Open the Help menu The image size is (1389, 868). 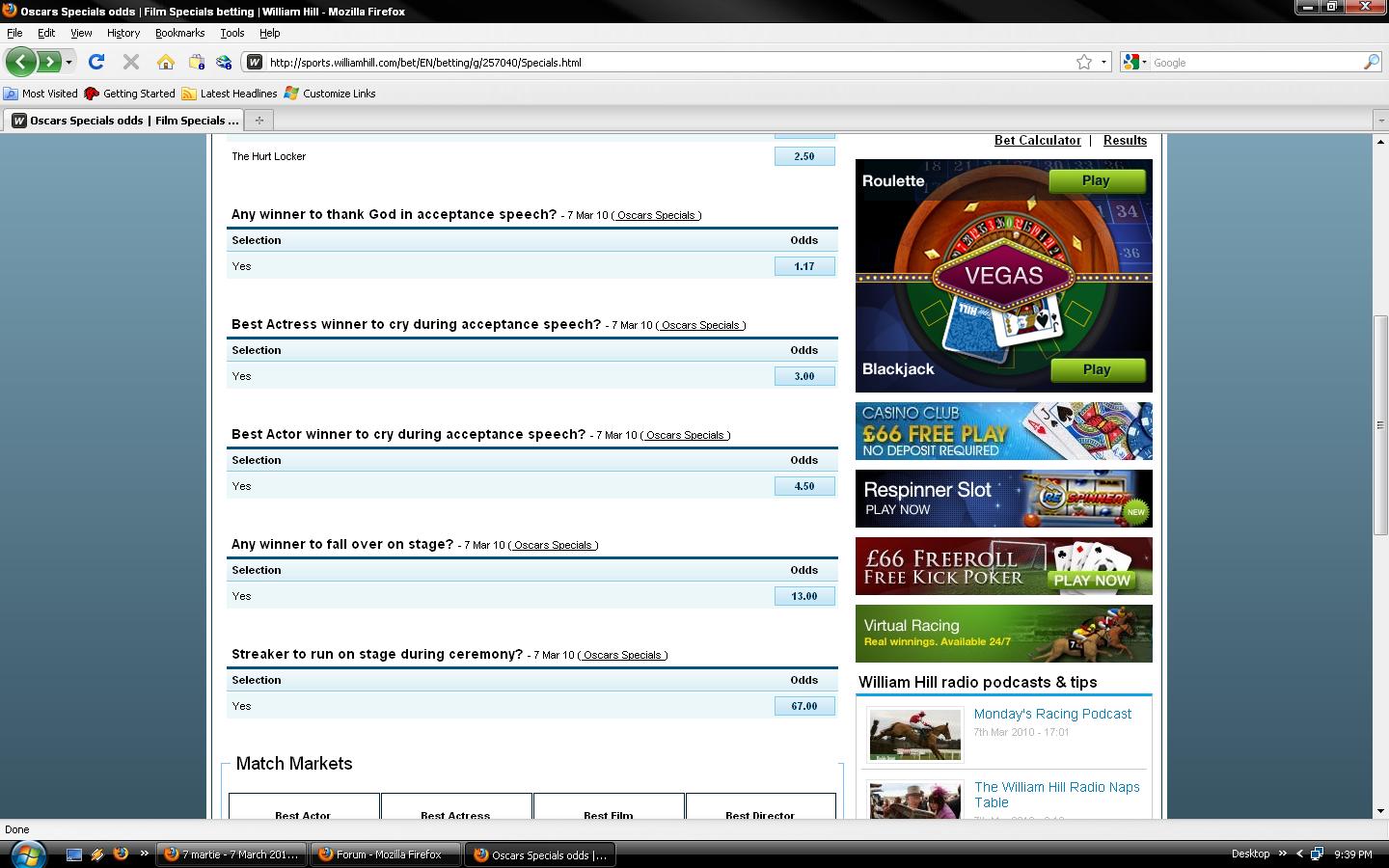point(269,33)
